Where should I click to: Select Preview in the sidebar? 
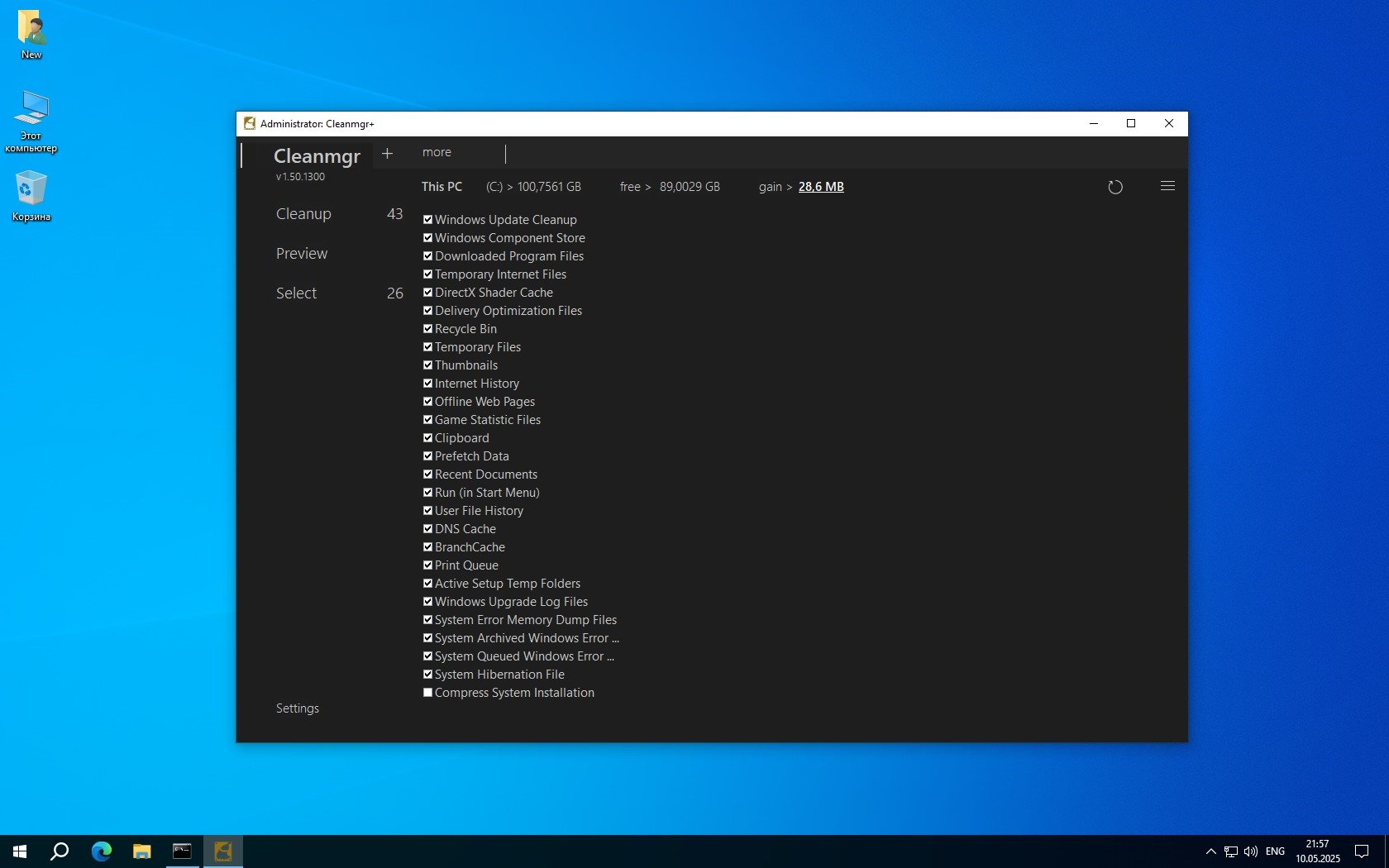tap(302, 254)
